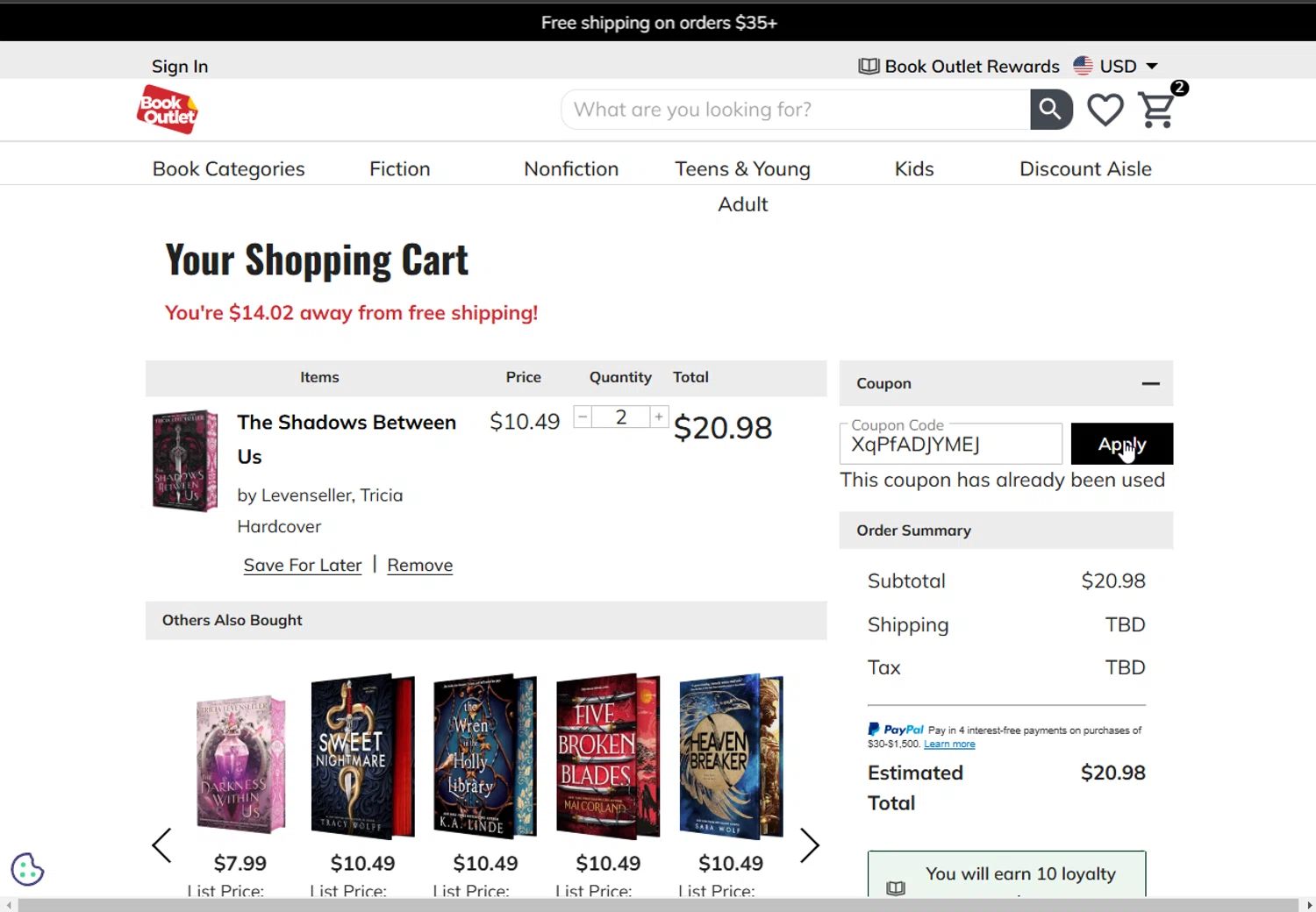Click the search magnifier button
This screenshot has height=912, width=1316.
click(1050, 110)
